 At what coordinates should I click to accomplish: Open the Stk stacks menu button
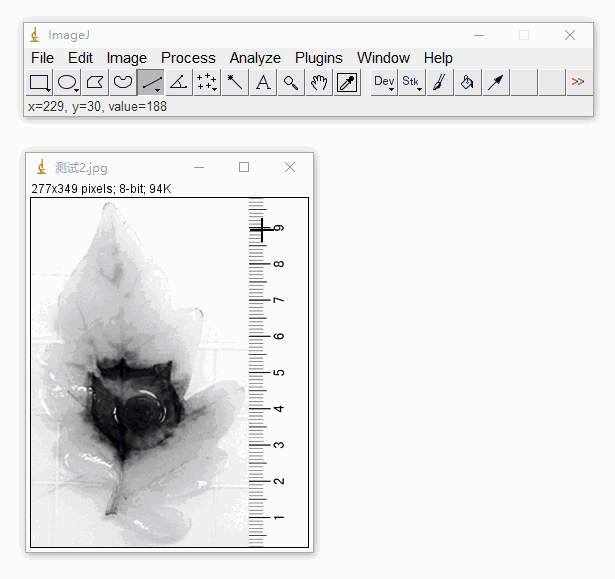(412, 82)
